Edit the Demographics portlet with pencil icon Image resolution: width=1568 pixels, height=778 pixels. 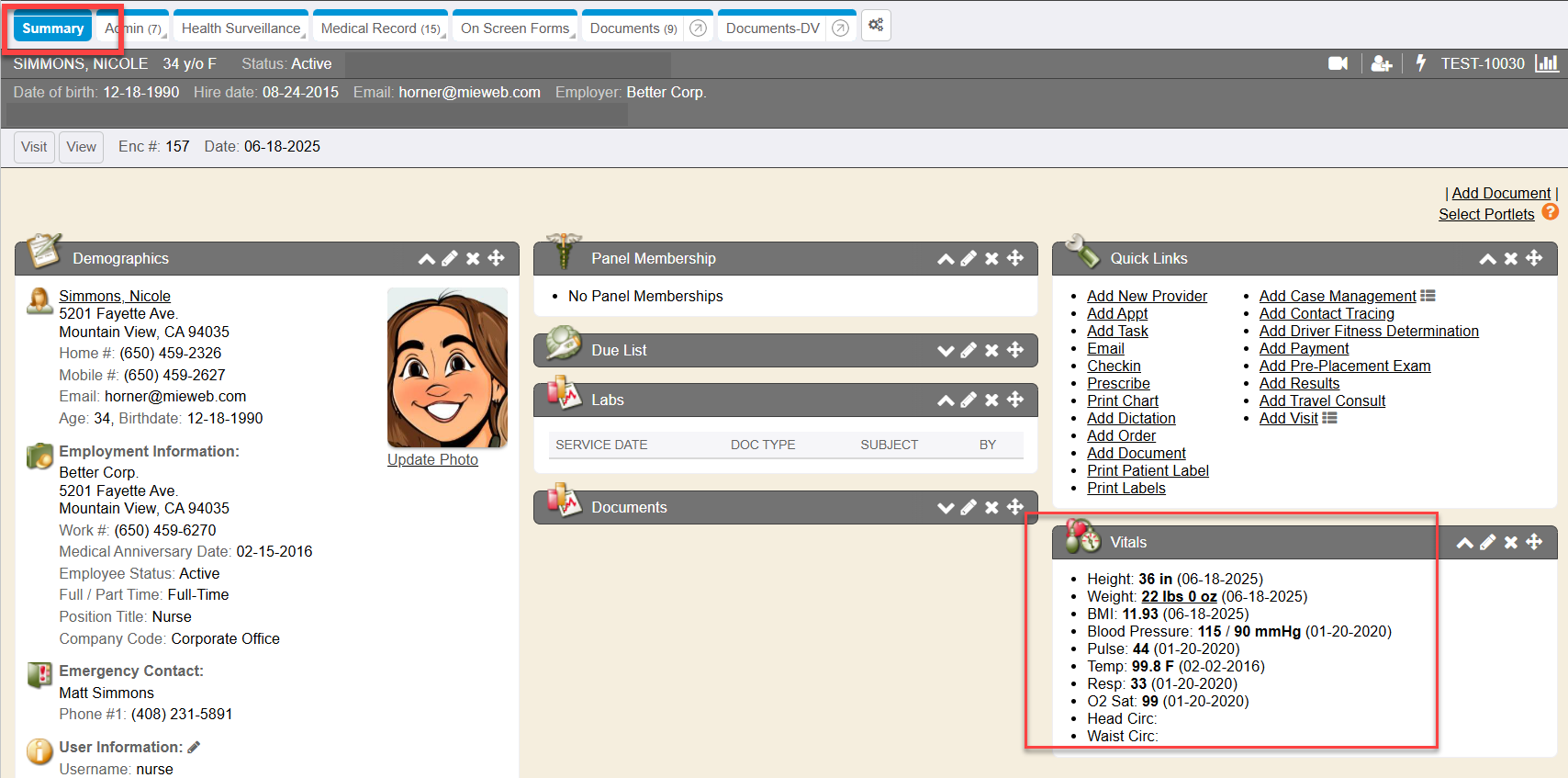click(450, 258)
